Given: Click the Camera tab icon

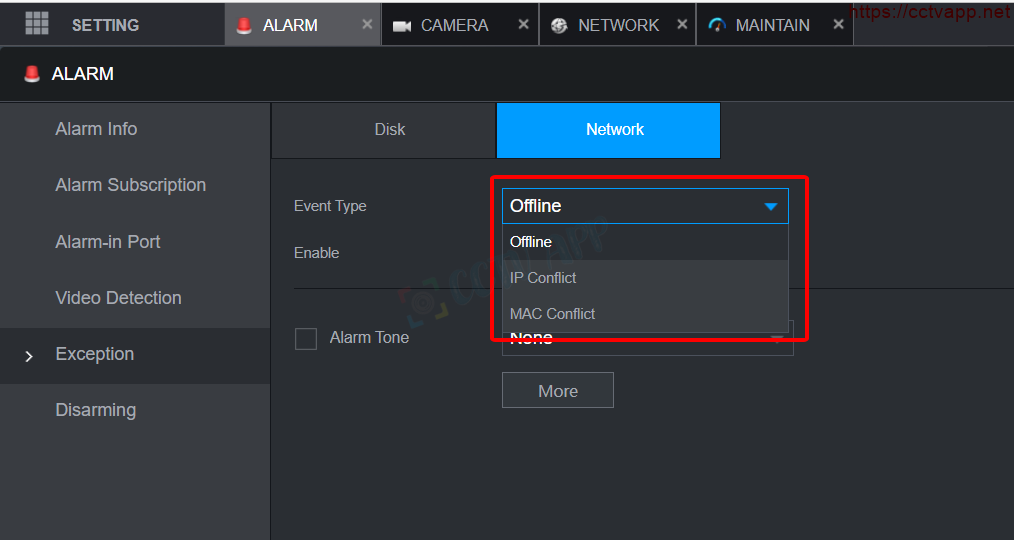Looking at the screenshot, I should coord(402,26).
